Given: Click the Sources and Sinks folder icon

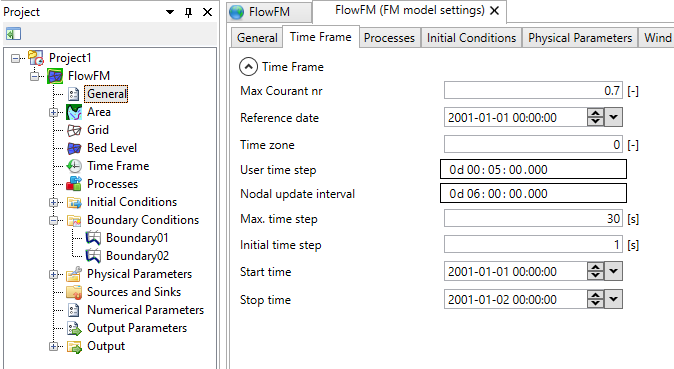Looking at the screenshot, I should point(74,292).
